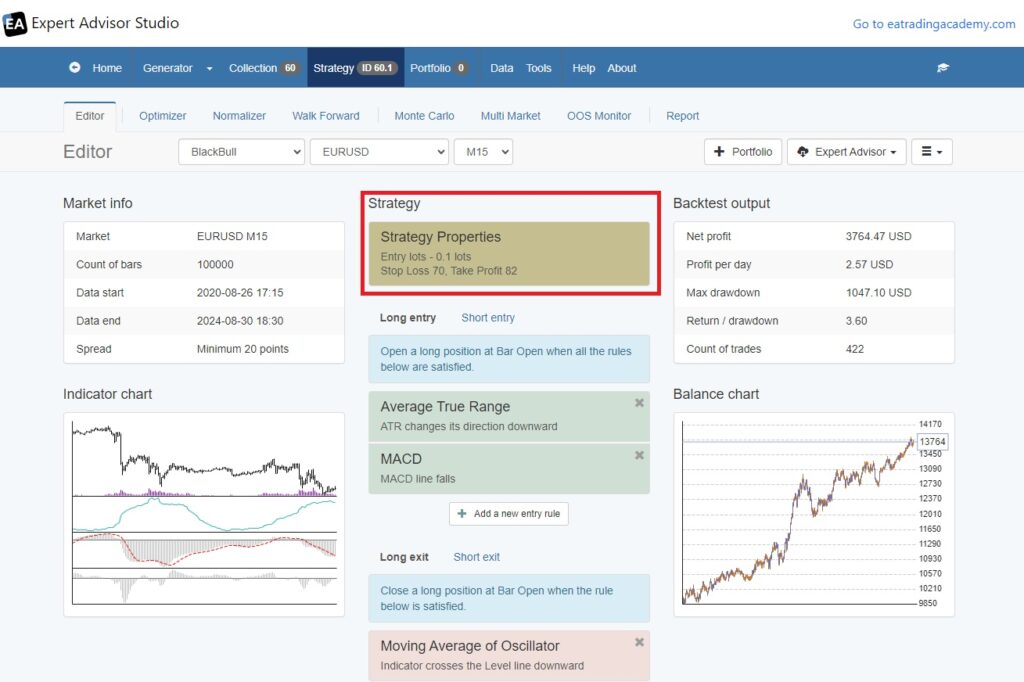Open the Portfolio 0 menu item
The height and width of the screenshot is (682, 1024).
(439, 68)
